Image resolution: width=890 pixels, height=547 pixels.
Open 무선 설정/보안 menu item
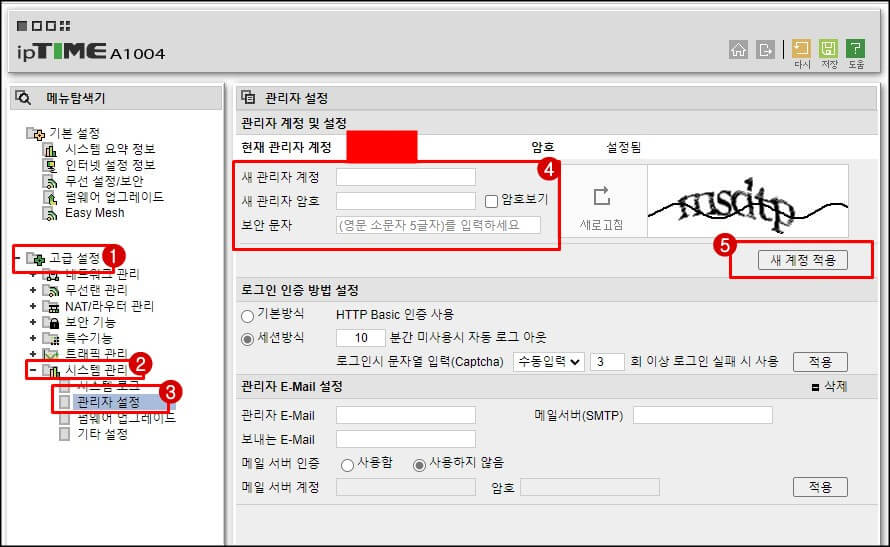[x=104, y=181]
